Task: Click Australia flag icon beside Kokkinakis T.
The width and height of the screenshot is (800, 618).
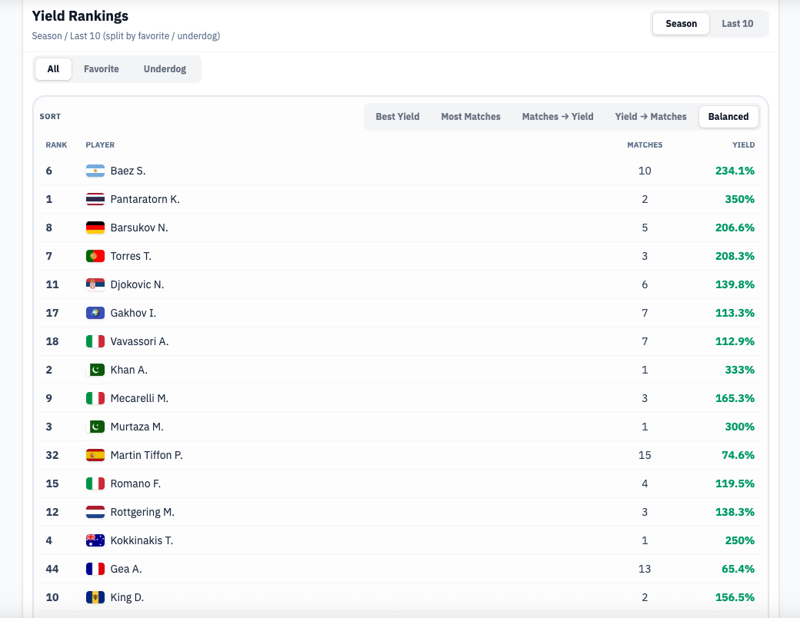Action: 95,541
